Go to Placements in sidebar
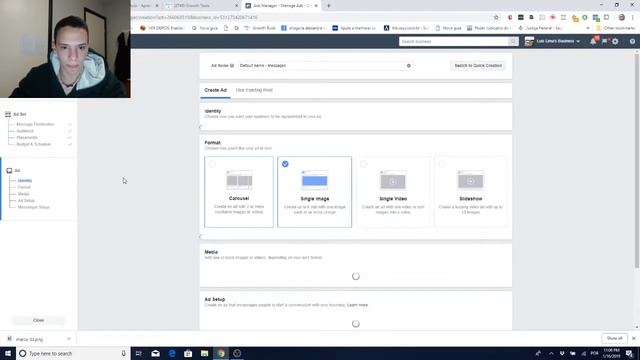 tap(27, 138)
